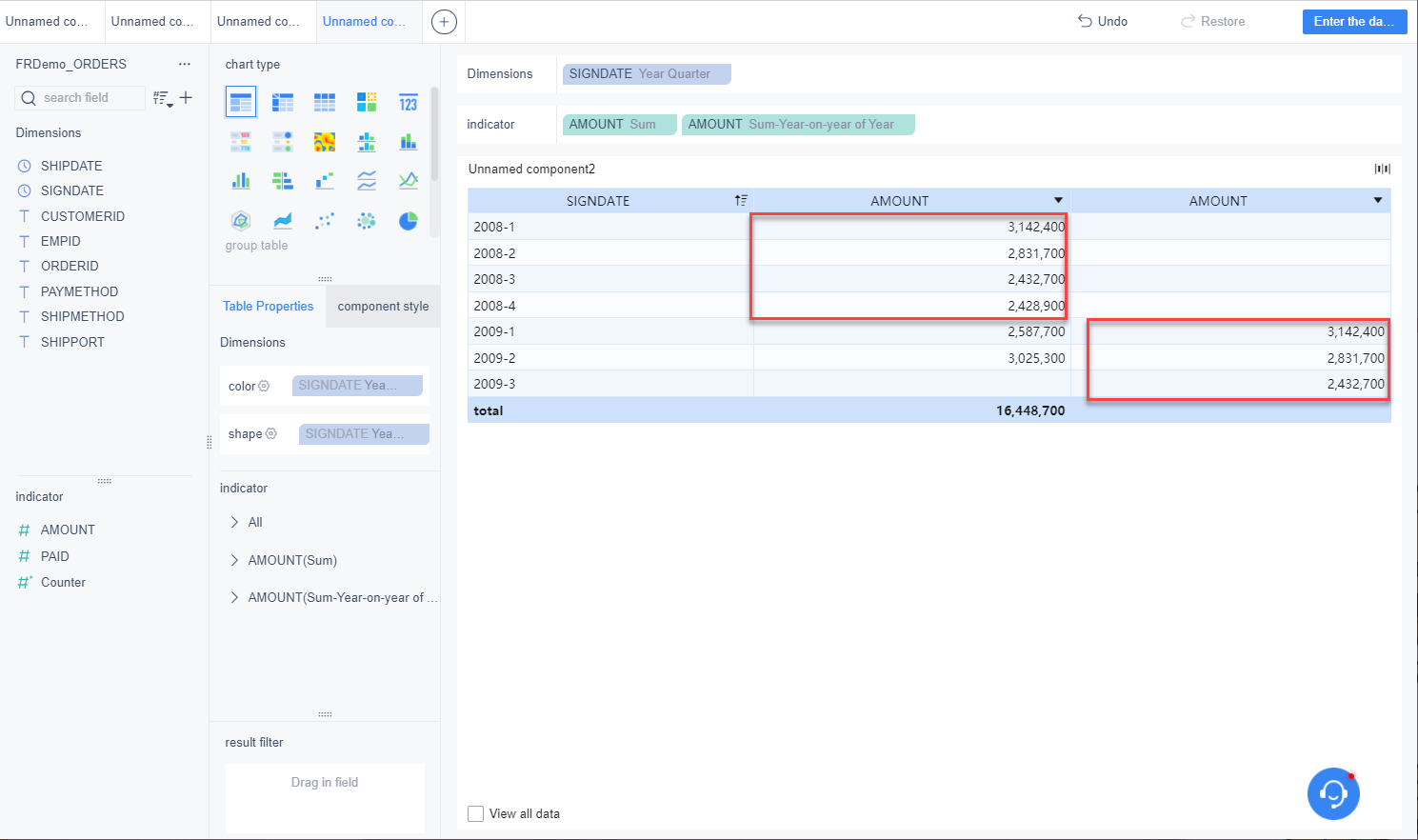Choose the 123 KPI indicator card chart
The image size is (1418, 840).
[x=409, y=102]
